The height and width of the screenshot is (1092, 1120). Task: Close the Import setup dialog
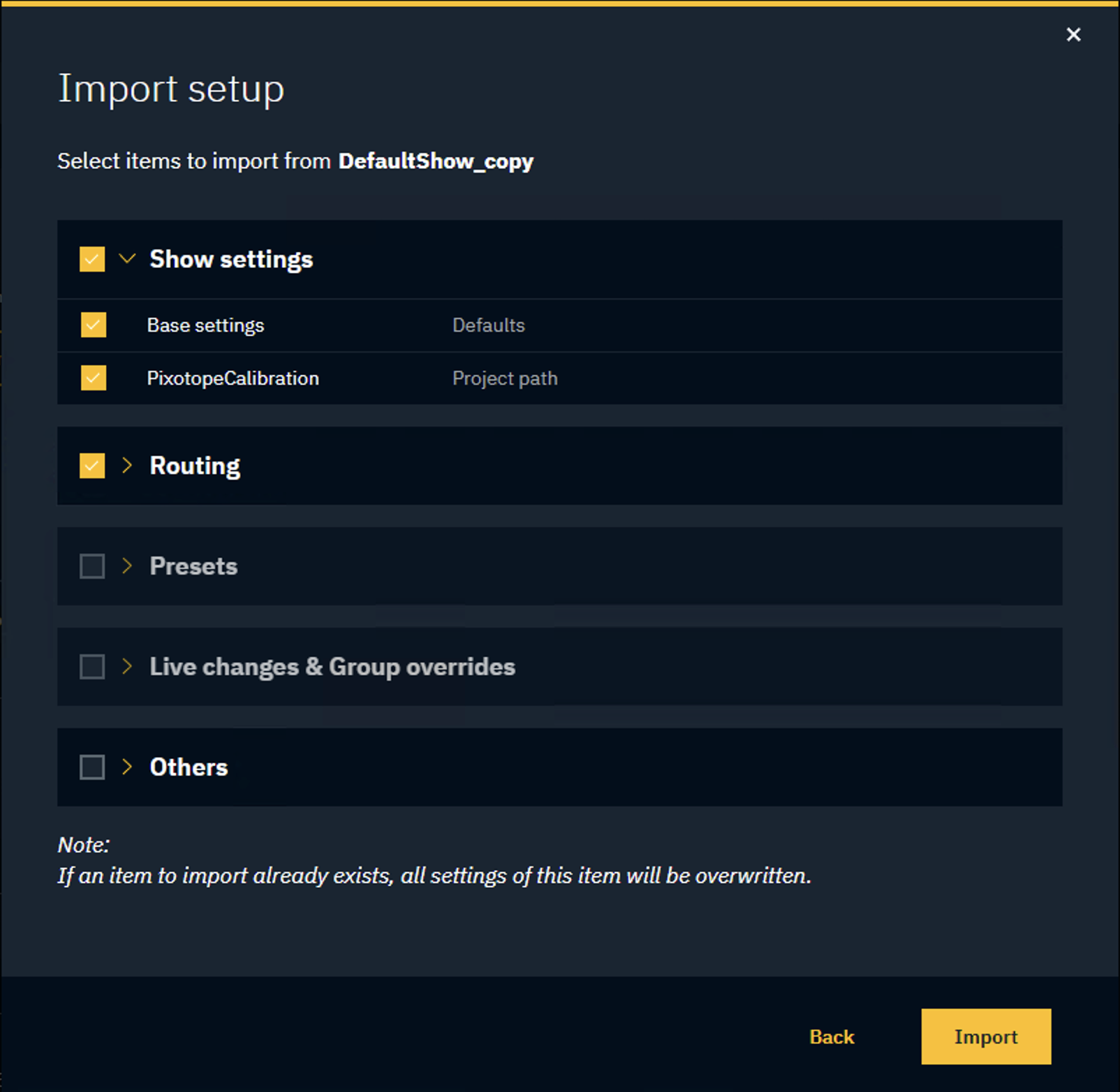point(1073,34)
